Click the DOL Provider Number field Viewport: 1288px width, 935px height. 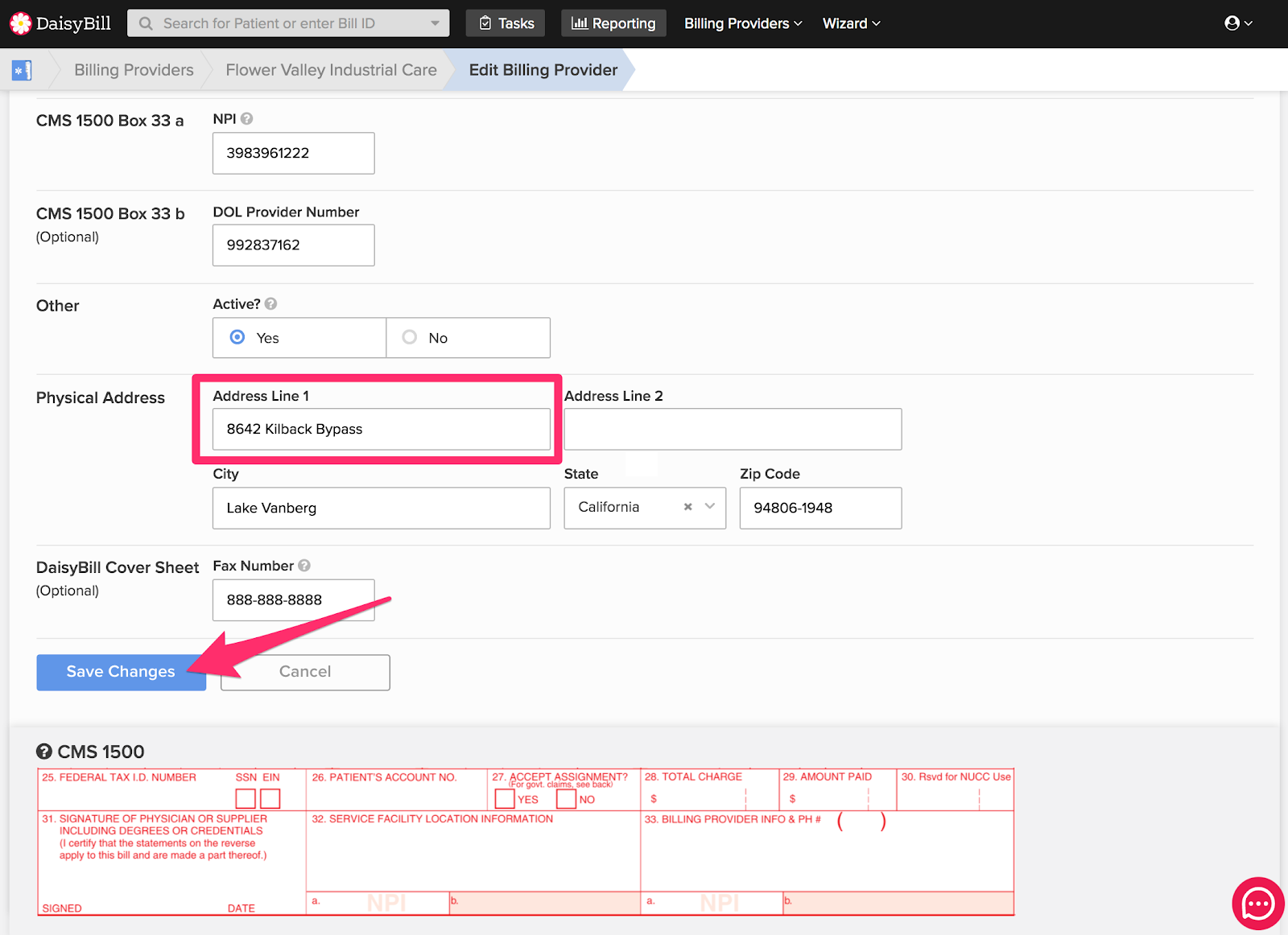[294, 245]
